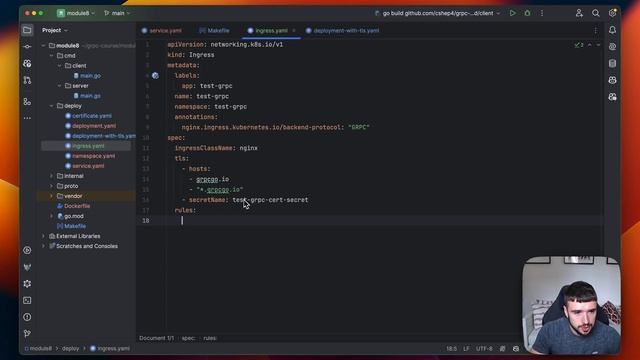Open editor tabs more options menu
The height and width of the screenshot is (360, 640).
(x=596, y=30)
